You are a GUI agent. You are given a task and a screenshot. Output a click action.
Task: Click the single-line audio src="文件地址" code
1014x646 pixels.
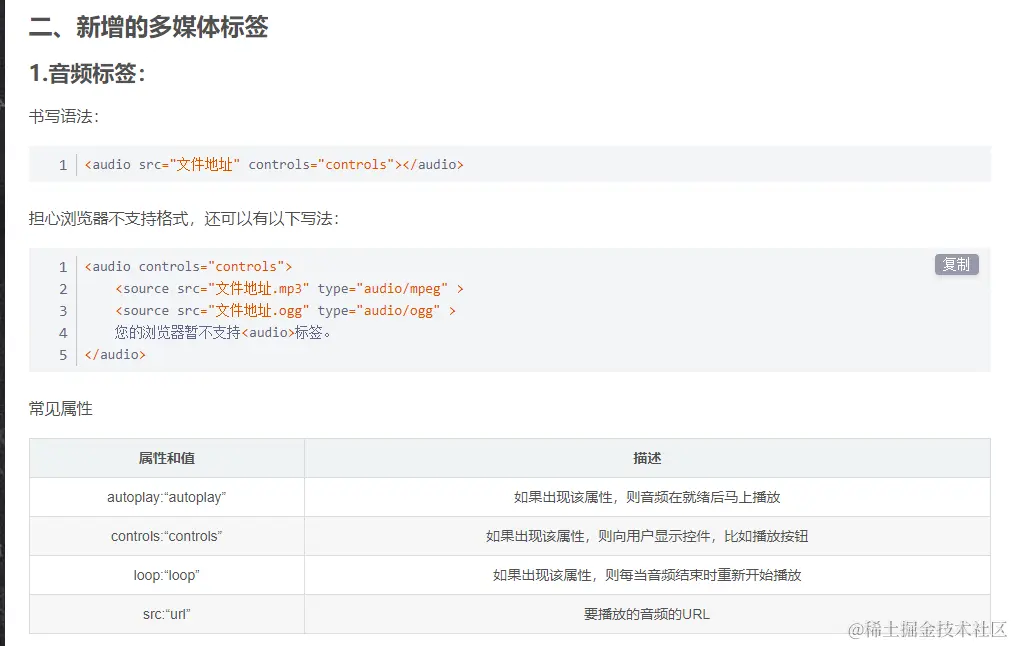[274, 164]
